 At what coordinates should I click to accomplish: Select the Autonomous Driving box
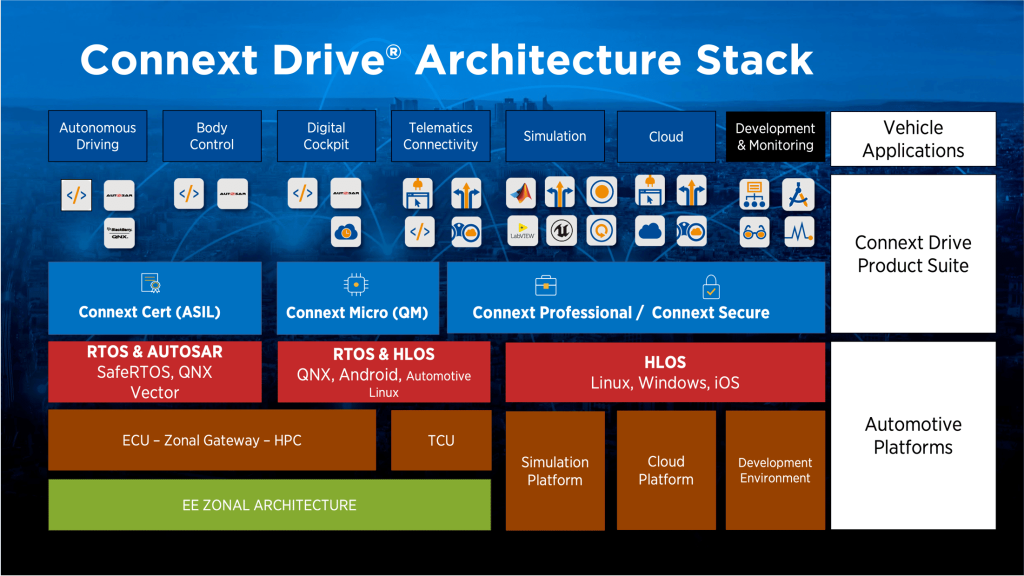tap(97, 136)
